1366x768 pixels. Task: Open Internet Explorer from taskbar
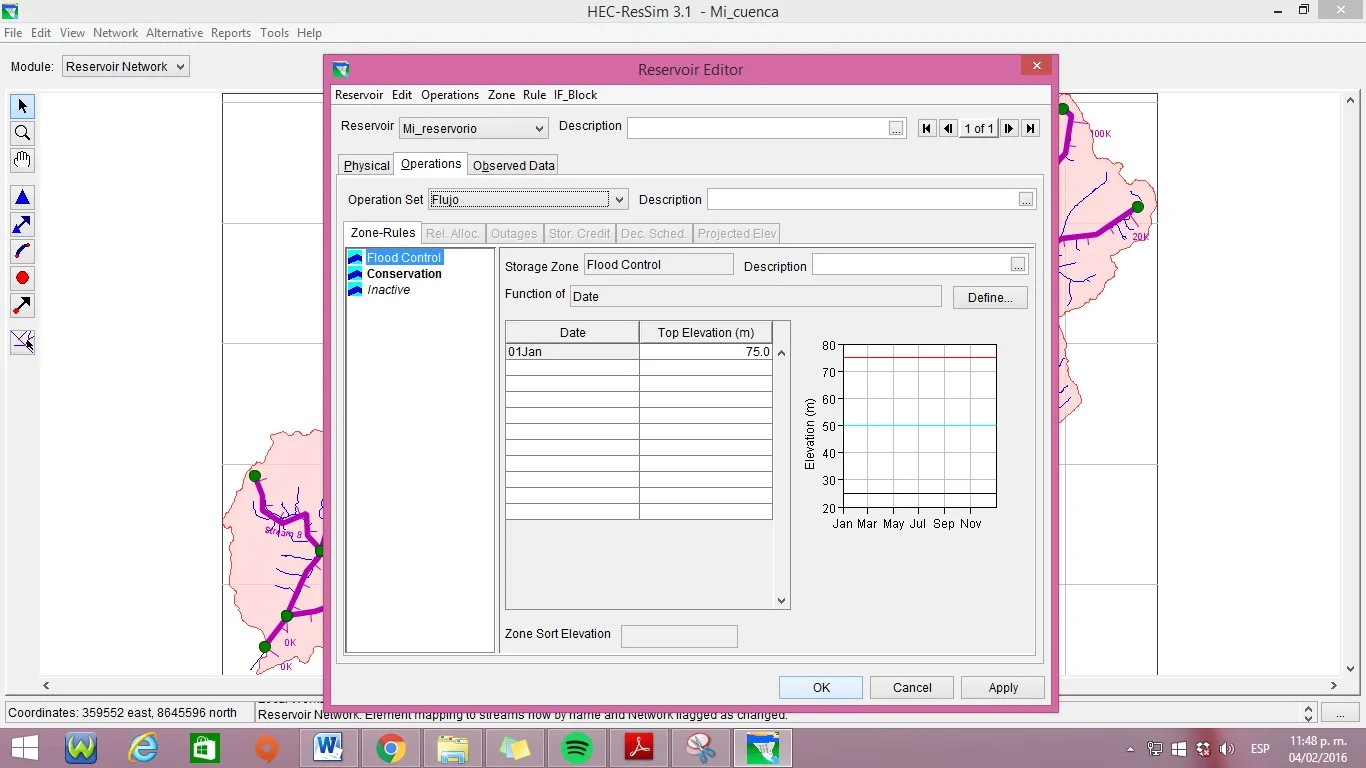tap(144, 748)
